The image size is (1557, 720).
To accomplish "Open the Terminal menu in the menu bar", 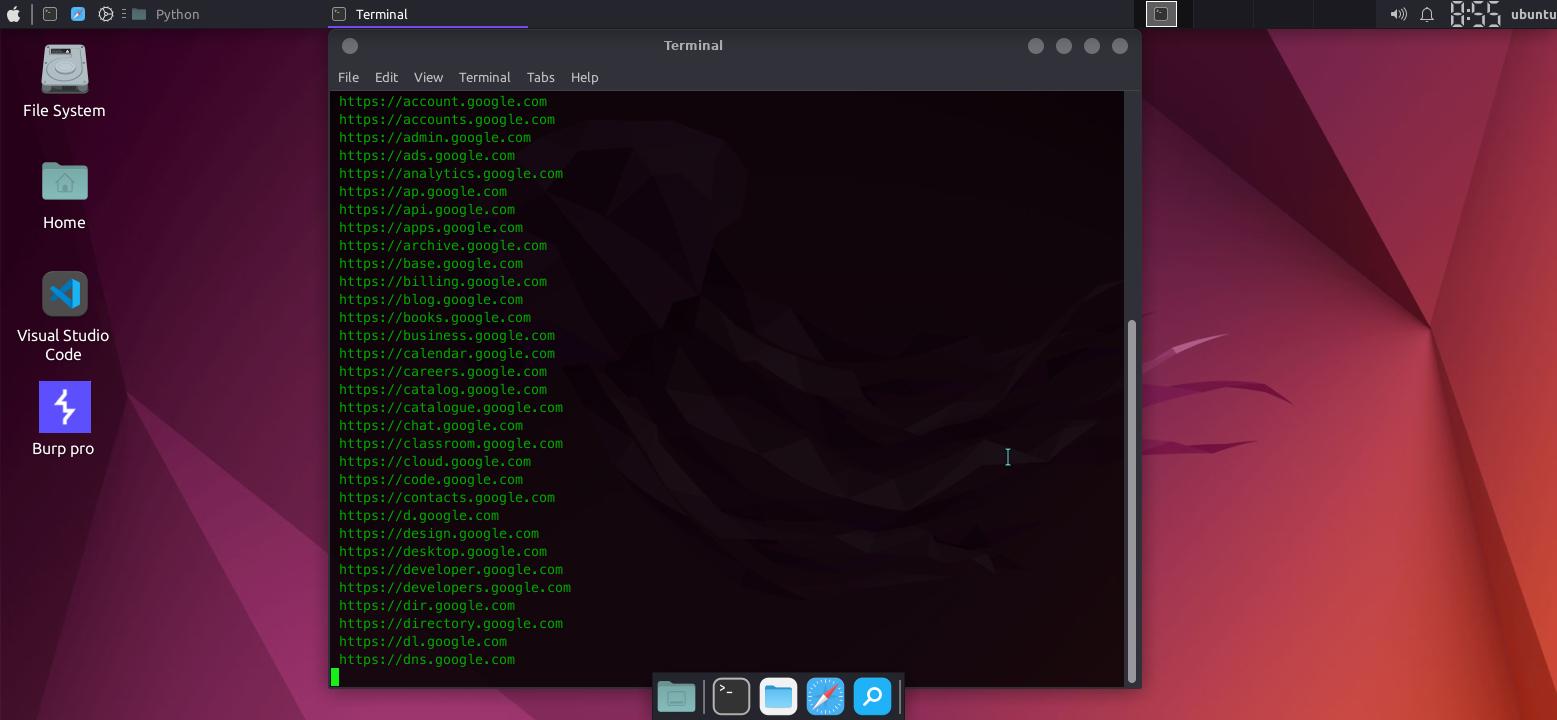I will point(484,77).
